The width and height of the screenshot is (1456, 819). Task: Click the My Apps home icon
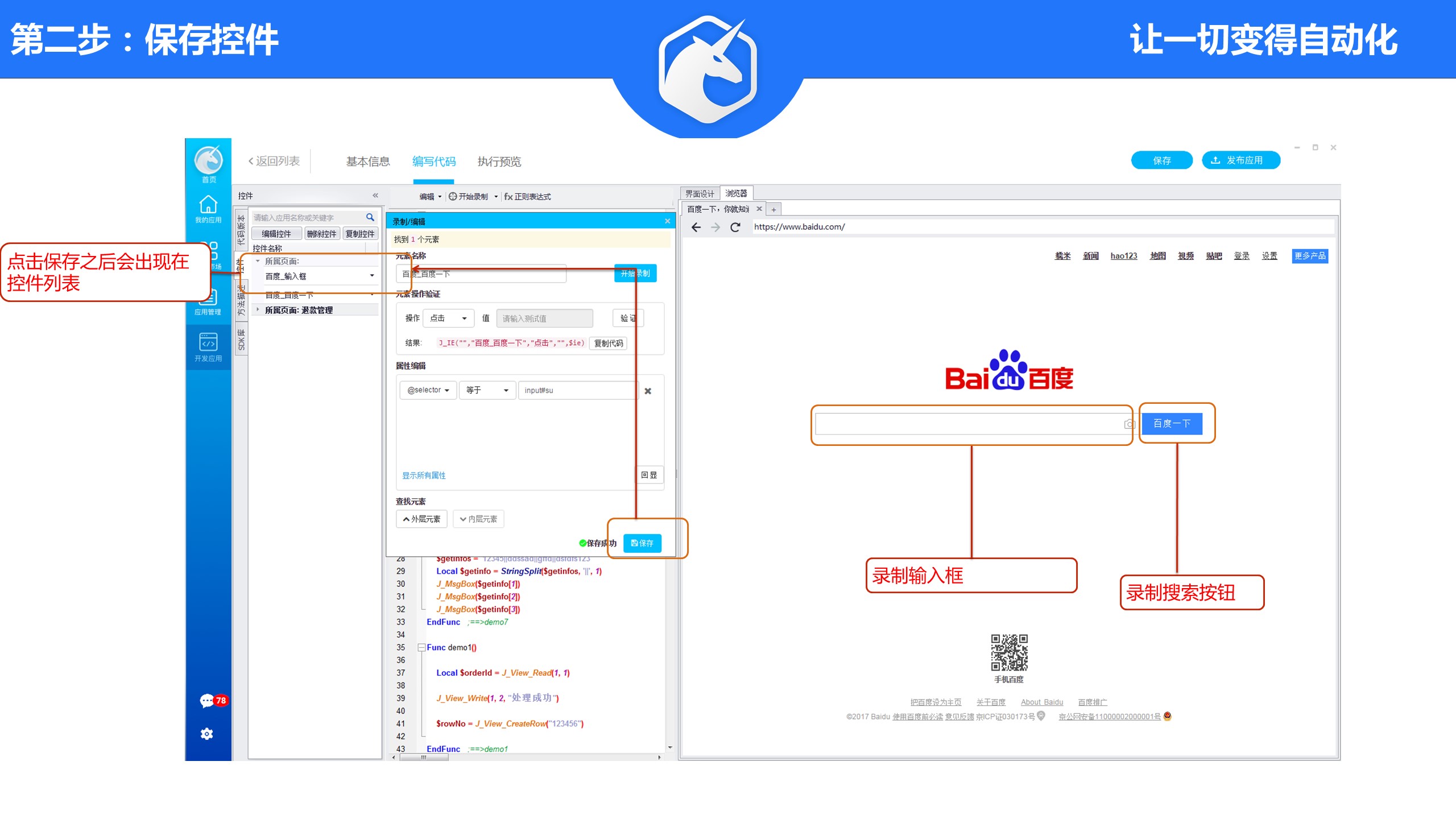pos(208,205)
